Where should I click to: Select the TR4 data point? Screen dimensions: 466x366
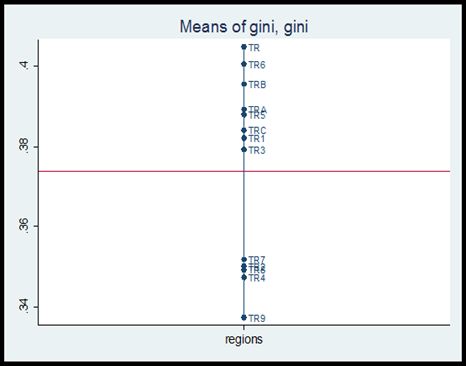pos(244,277)
